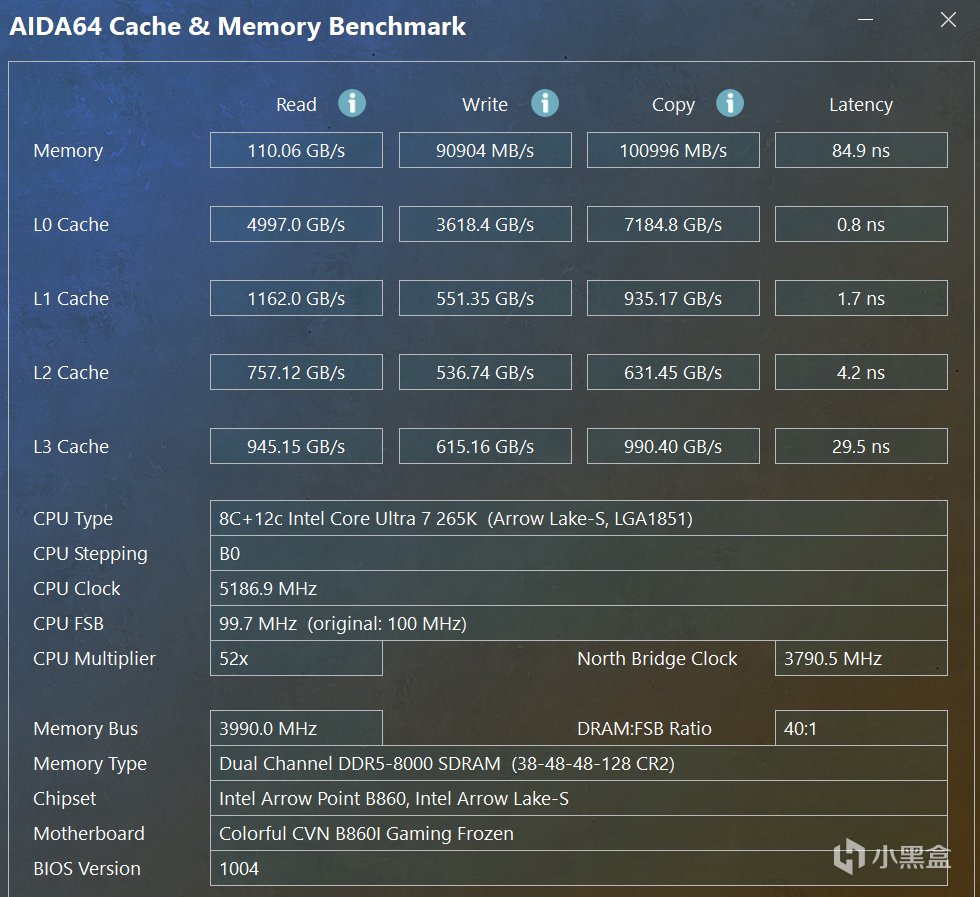Click the Memory Latency 84.9 ns box
The image size is (980, 897).
coord(860,151)
